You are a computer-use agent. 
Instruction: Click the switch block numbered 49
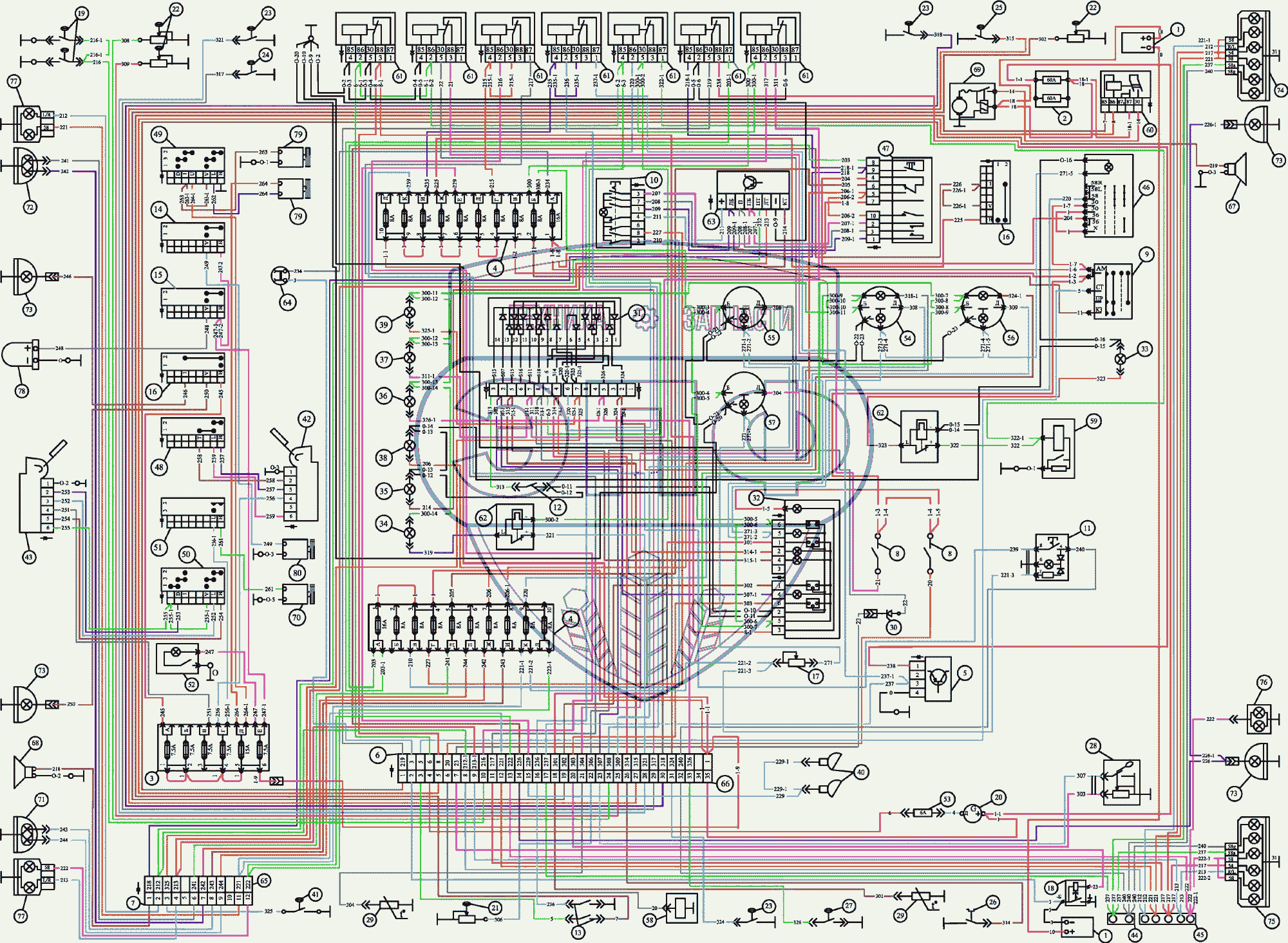click(193, 167)
